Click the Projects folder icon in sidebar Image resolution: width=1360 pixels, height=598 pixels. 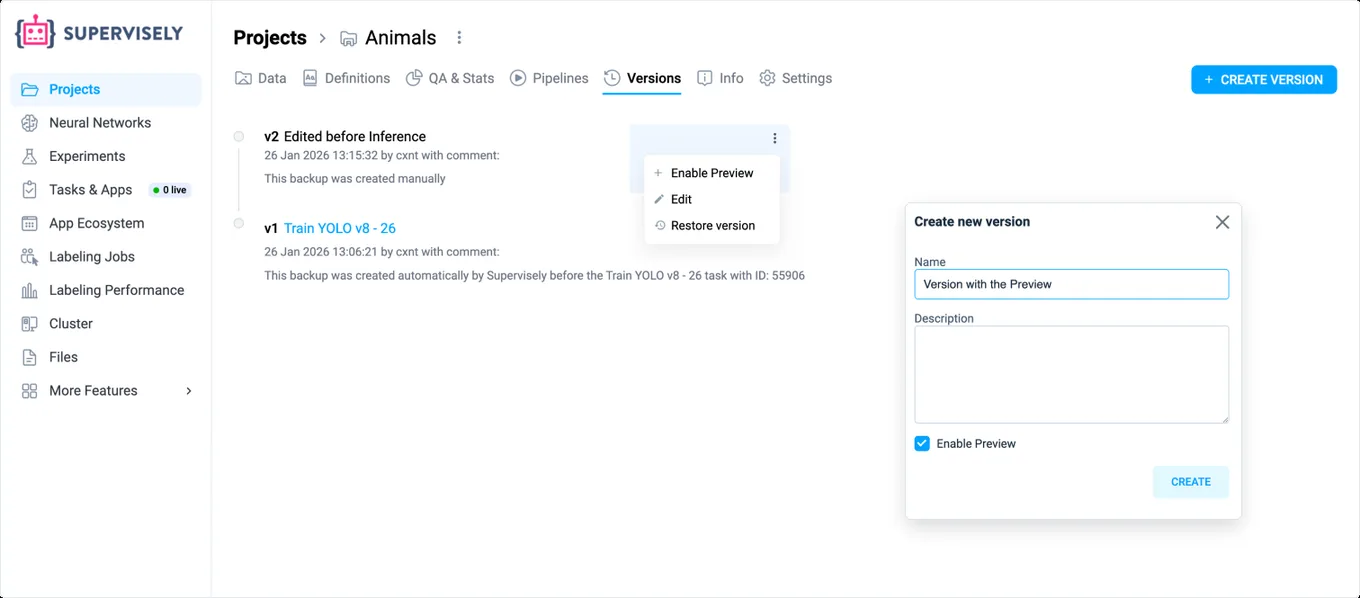pyautogui.click(x=30, y=89)
